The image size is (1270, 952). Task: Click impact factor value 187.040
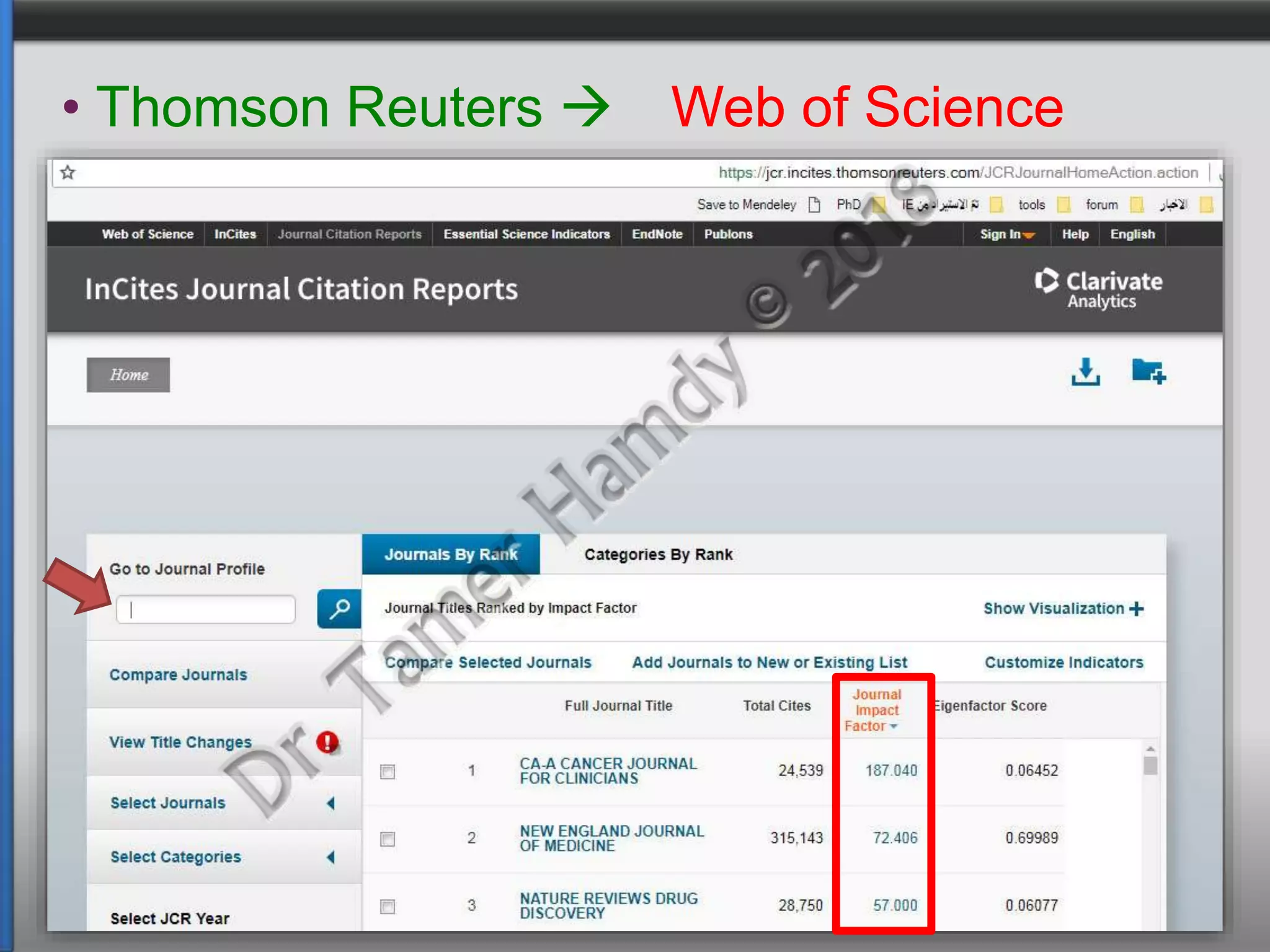[891, 771]
